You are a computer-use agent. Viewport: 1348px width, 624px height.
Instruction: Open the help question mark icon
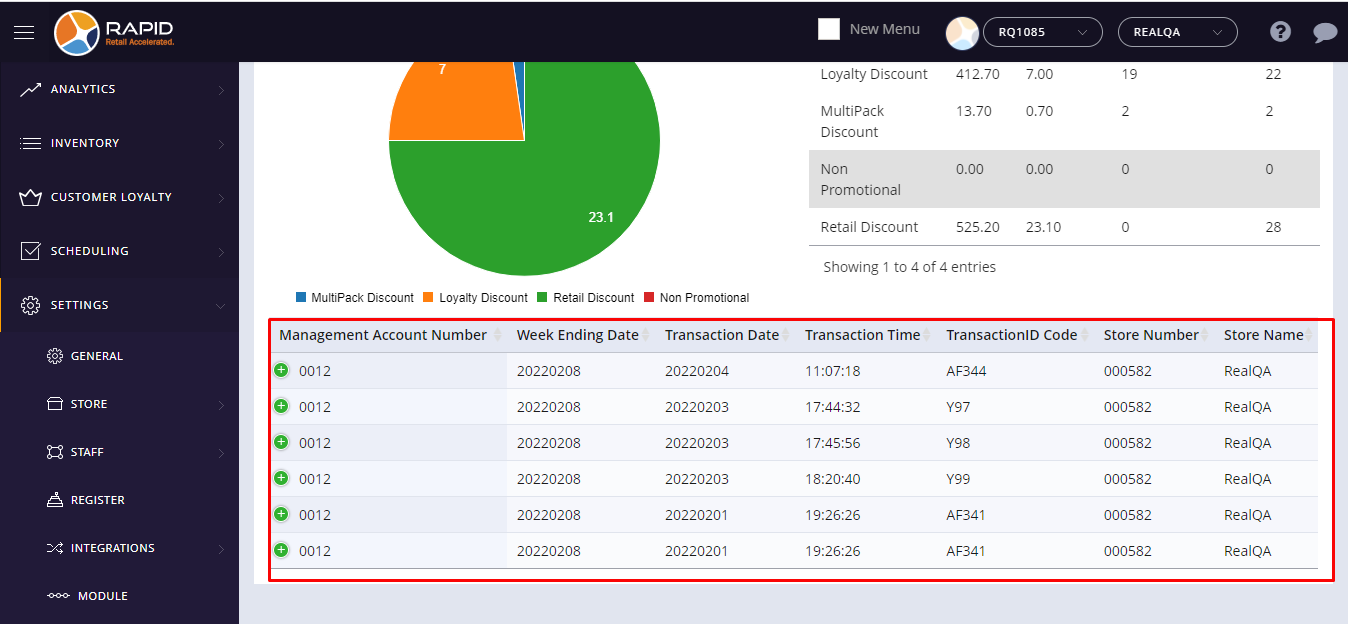1280,32
